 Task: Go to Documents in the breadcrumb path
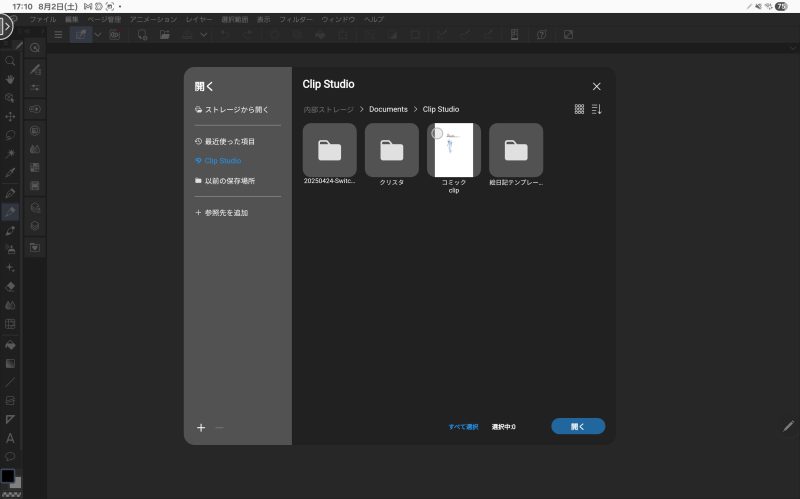[x=388, y=109]
